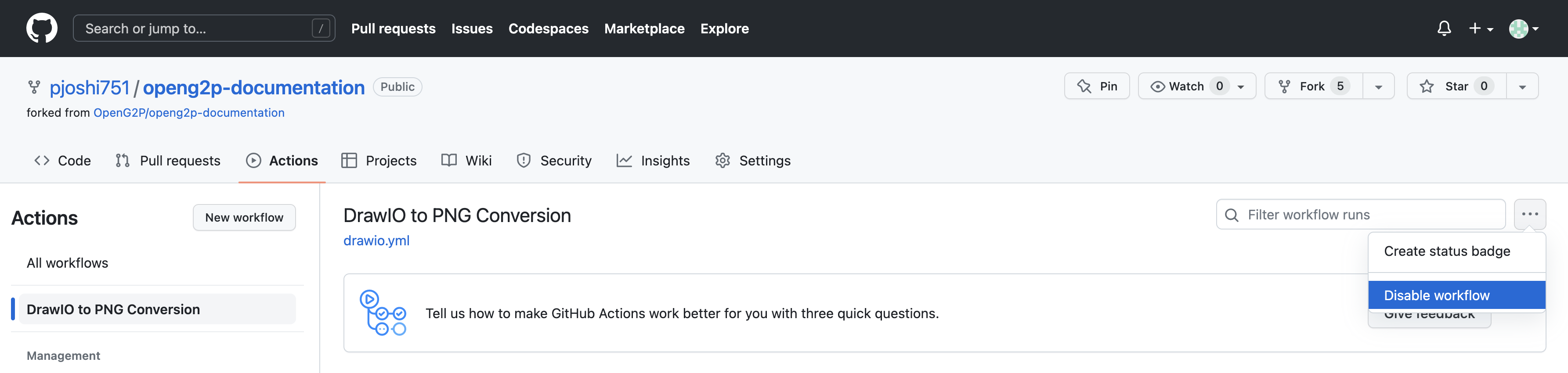Click the Public visibility badge
This screenshot has height=373, width=1568.
click(397, 87)
